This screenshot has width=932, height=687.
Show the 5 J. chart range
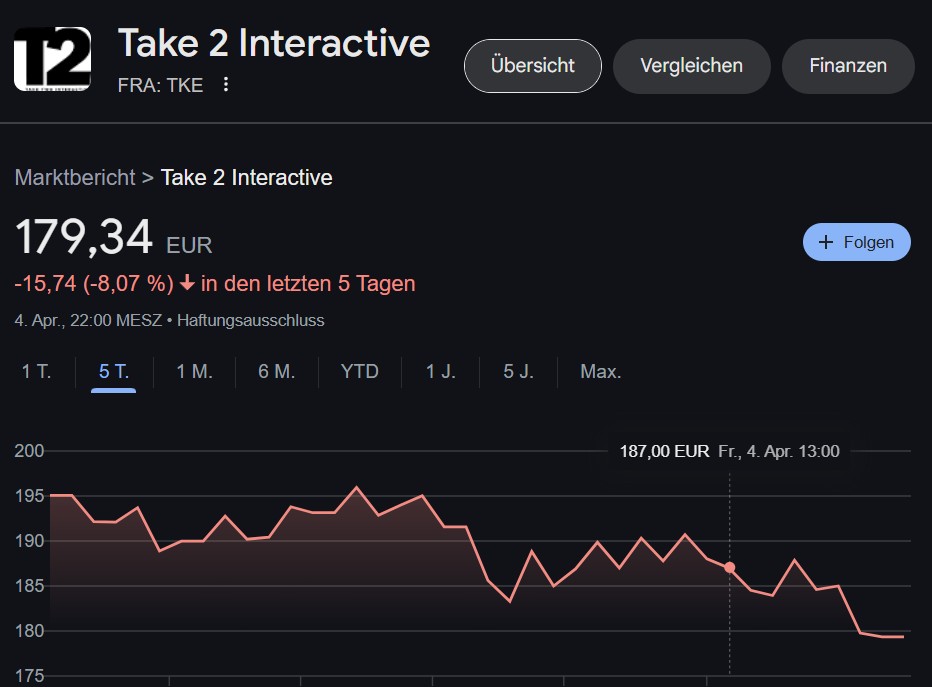(518, 371)
